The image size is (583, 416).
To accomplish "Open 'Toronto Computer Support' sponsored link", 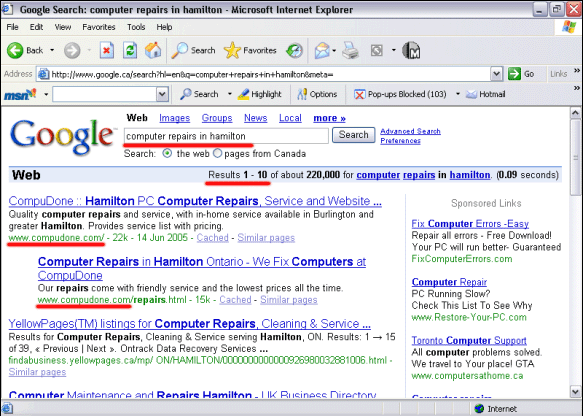I will point(469,341).
